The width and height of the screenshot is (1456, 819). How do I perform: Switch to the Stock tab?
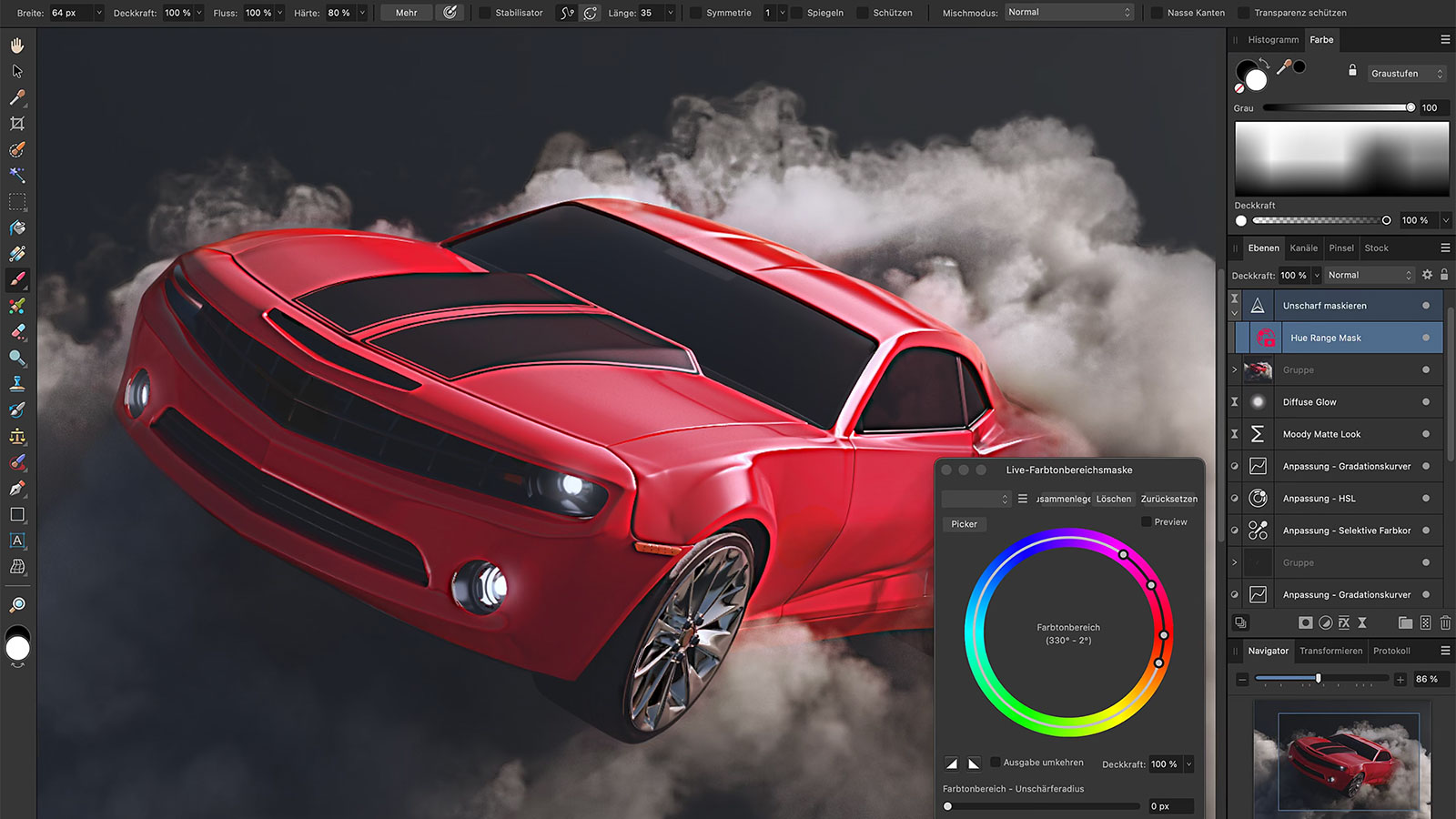point(1377,248)
